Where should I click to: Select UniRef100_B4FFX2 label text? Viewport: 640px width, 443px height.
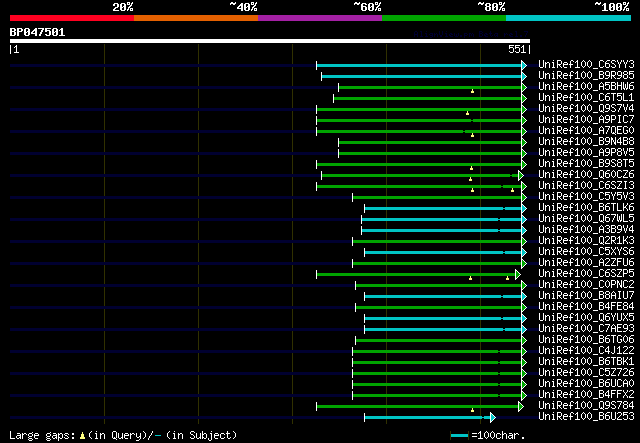(x=586, y=395)
